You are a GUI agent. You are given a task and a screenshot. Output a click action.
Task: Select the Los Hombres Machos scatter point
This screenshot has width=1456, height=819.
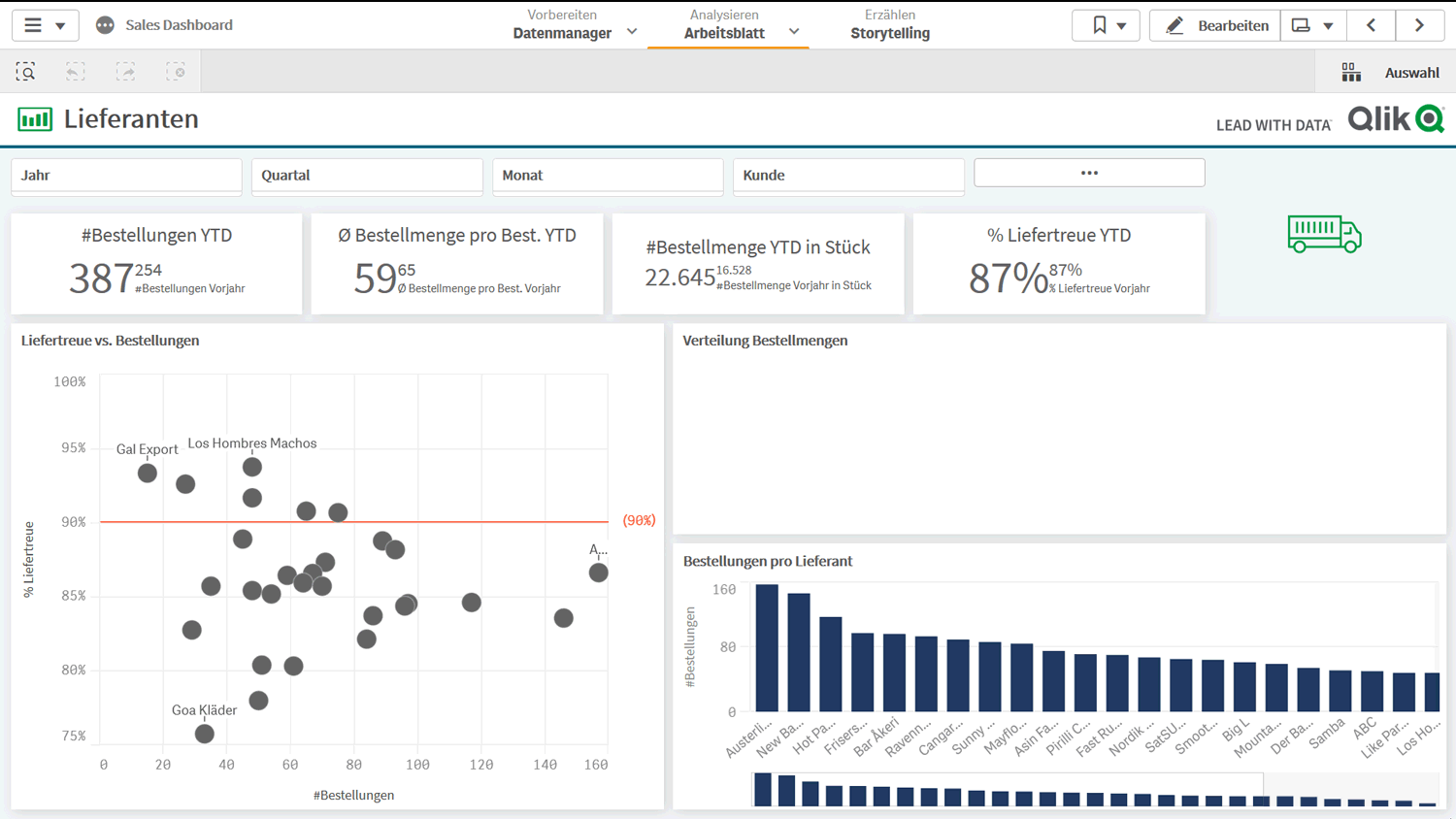[252, 467]
